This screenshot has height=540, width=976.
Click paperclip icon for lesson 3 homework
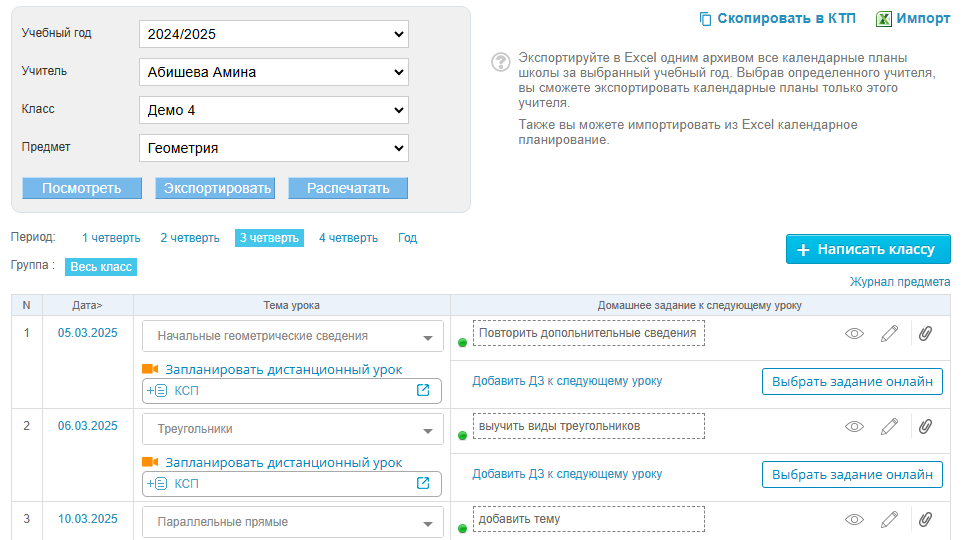tap(925, 520)
